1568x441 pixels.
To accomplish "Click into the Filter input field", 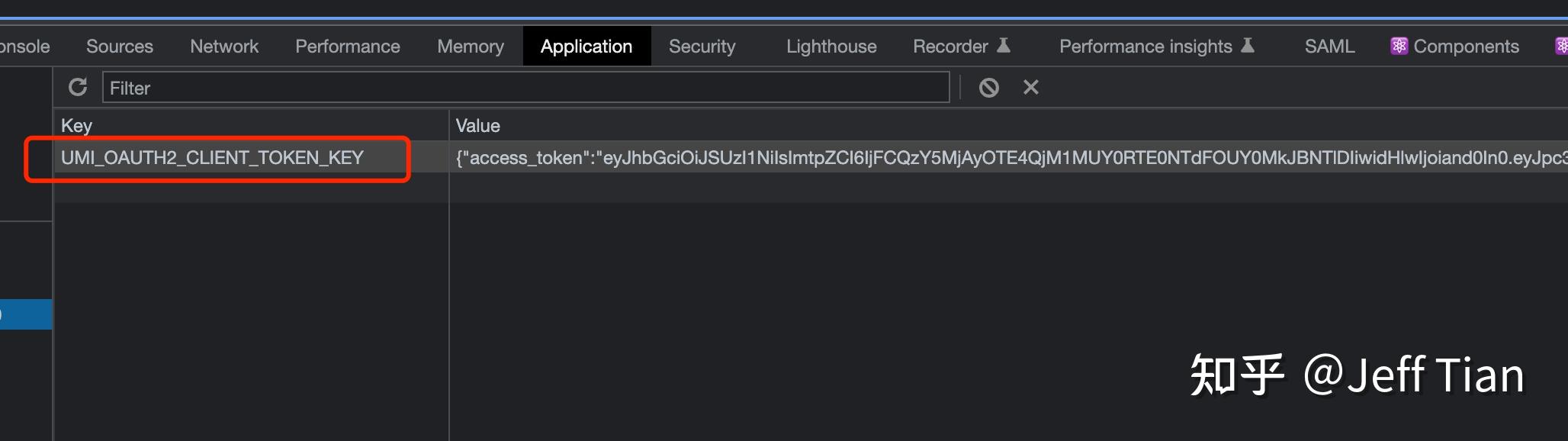I will coord(526,88).
